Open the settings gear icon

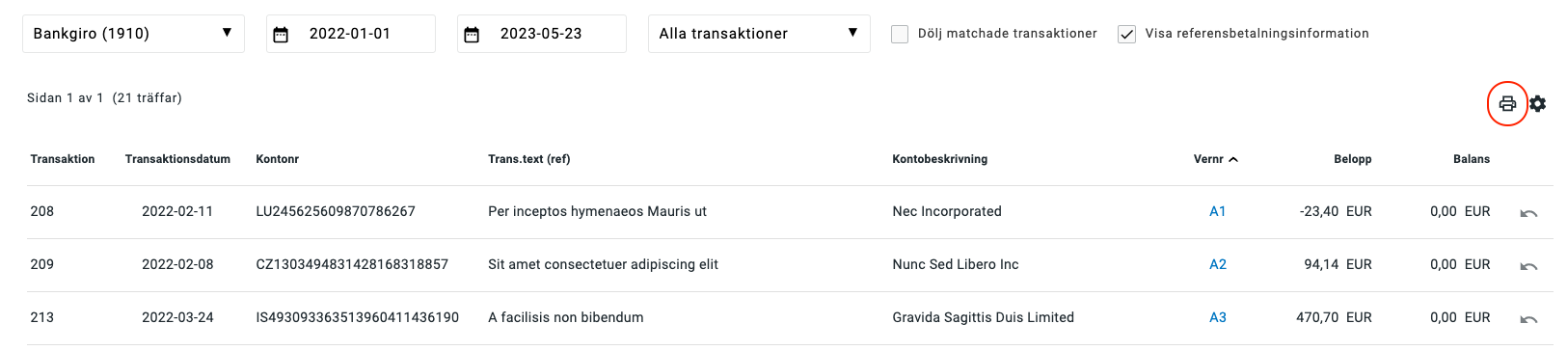tap(1538, 103)
